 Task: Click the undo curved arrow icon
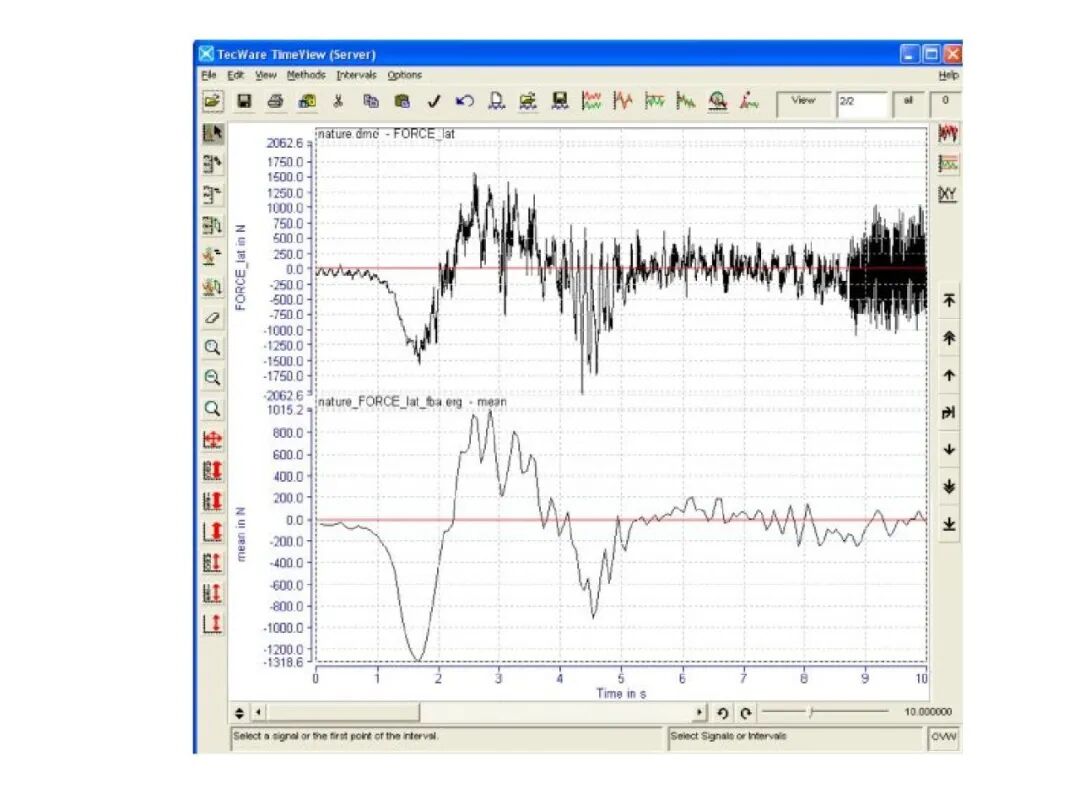[x=465, y=101]
